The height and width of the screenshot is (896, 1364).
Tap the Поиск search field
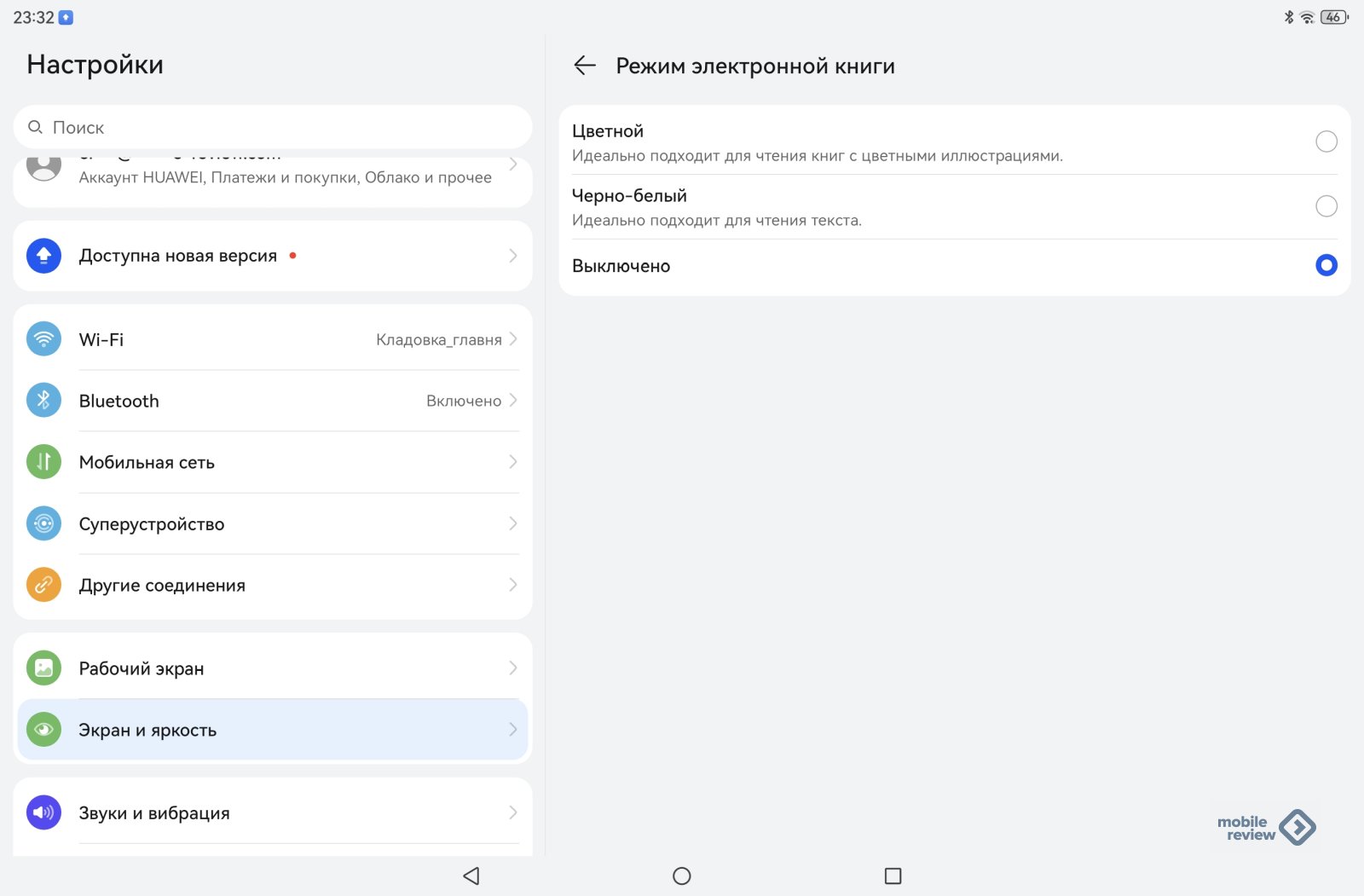[273, 128]
